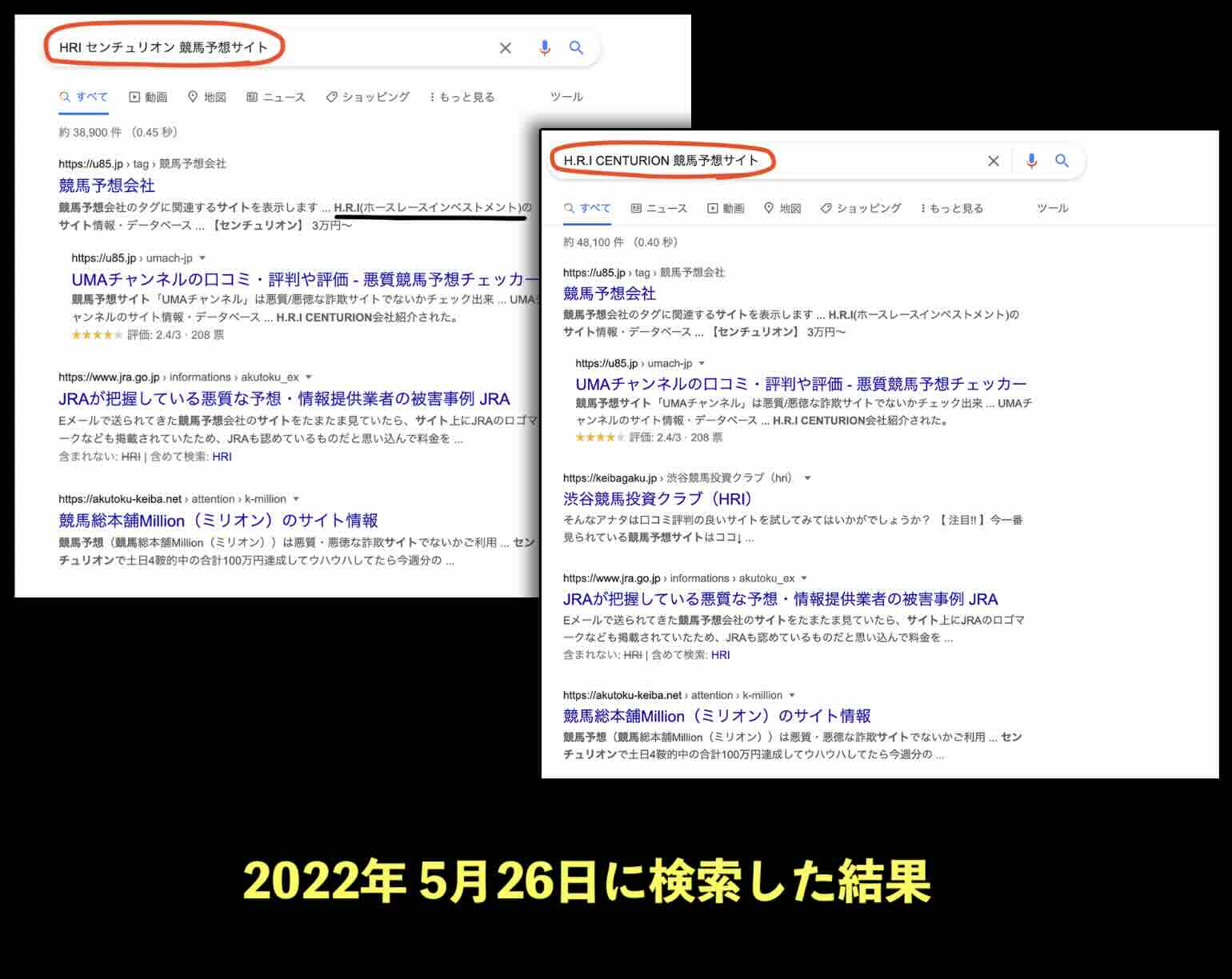Open 競馬総本舗Million result in left window

pyautogui.click(x=218, y=521)
